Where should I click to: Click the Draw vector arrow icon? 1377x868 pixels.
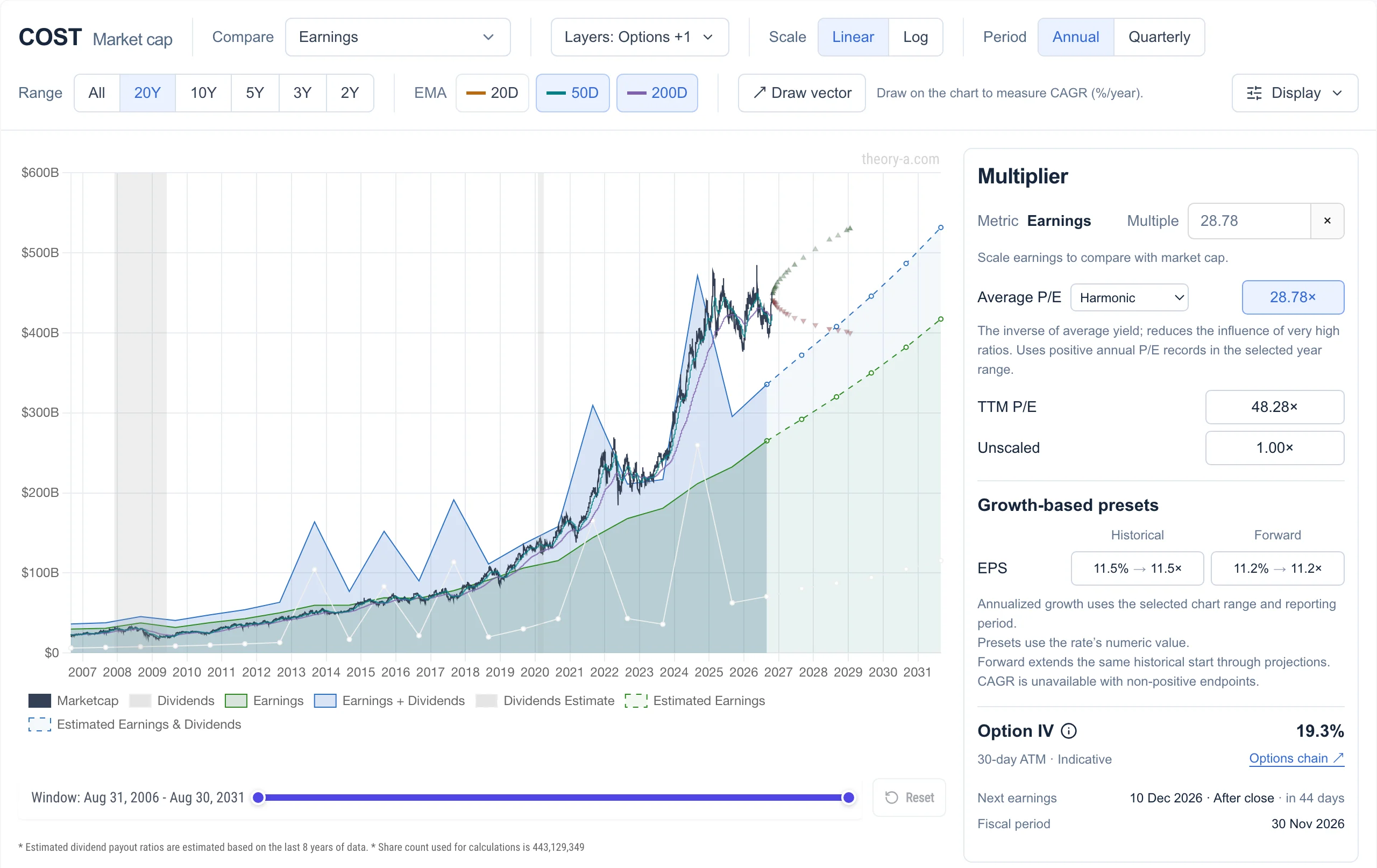(759, 93)
